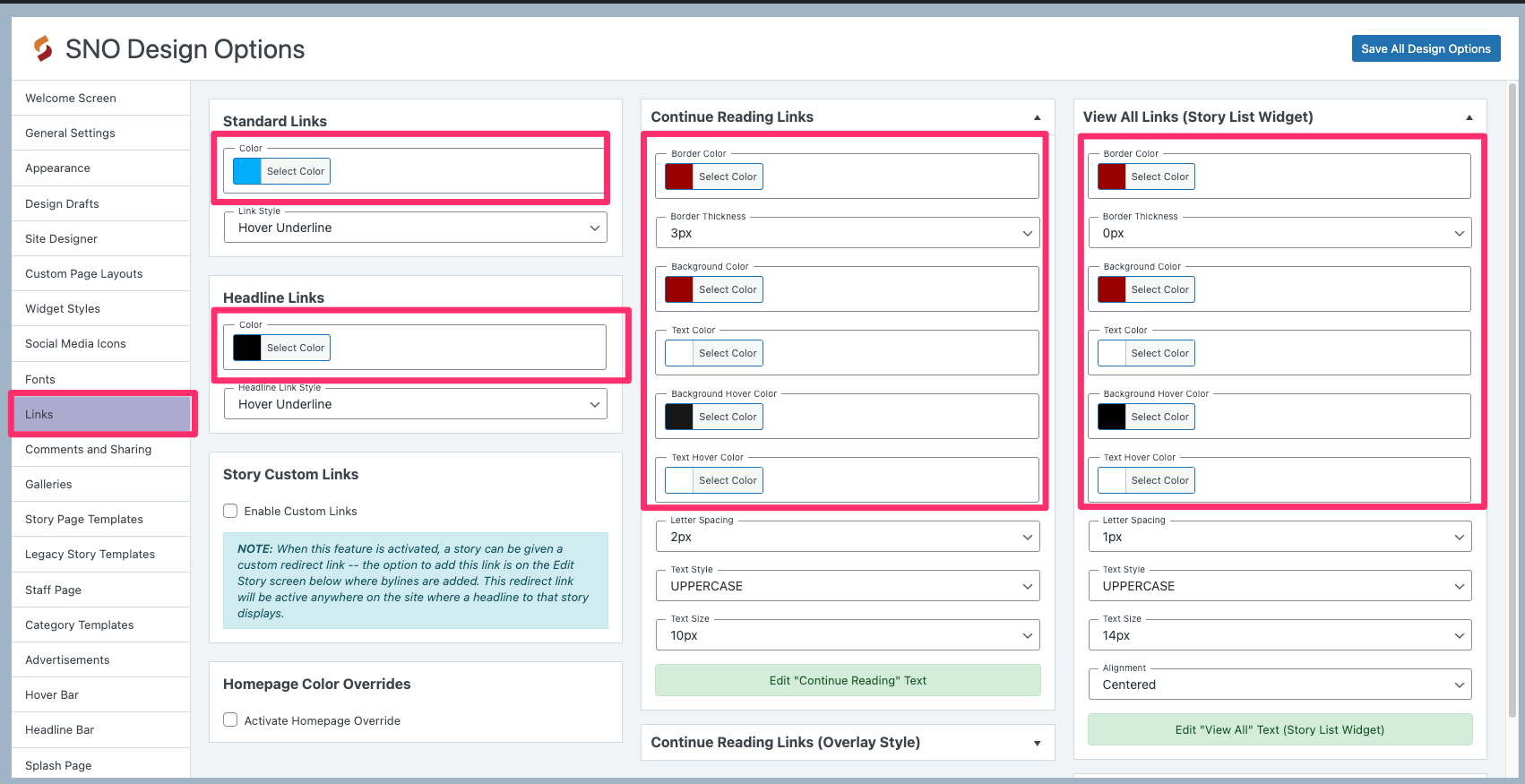The image size is (1525, 784).
Task: Go to Appearance settings
Action: click(101, 168)
